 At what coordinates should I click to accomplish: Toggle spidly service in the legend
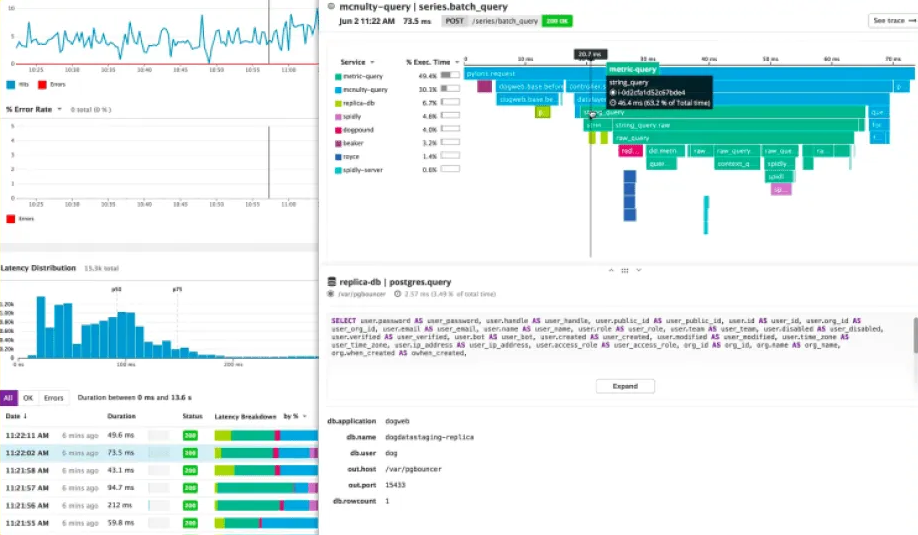(x=348, y=116)
